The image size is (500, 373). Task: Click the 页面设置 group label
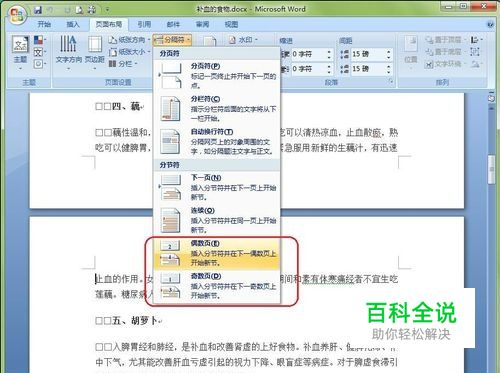118,82
